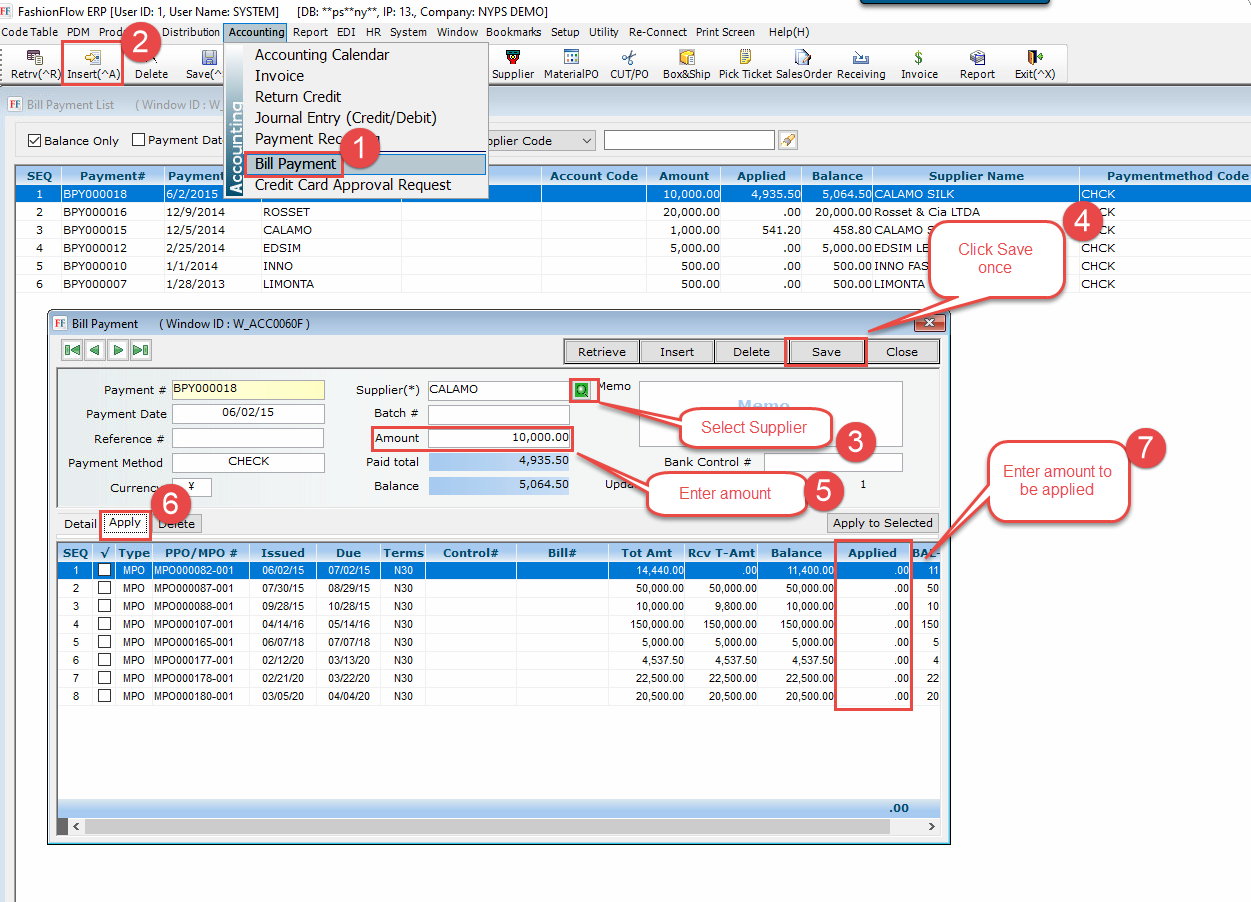Click the Invoice dollar sign icon
Screen dimensions: 1251x902
pos(918,58)
